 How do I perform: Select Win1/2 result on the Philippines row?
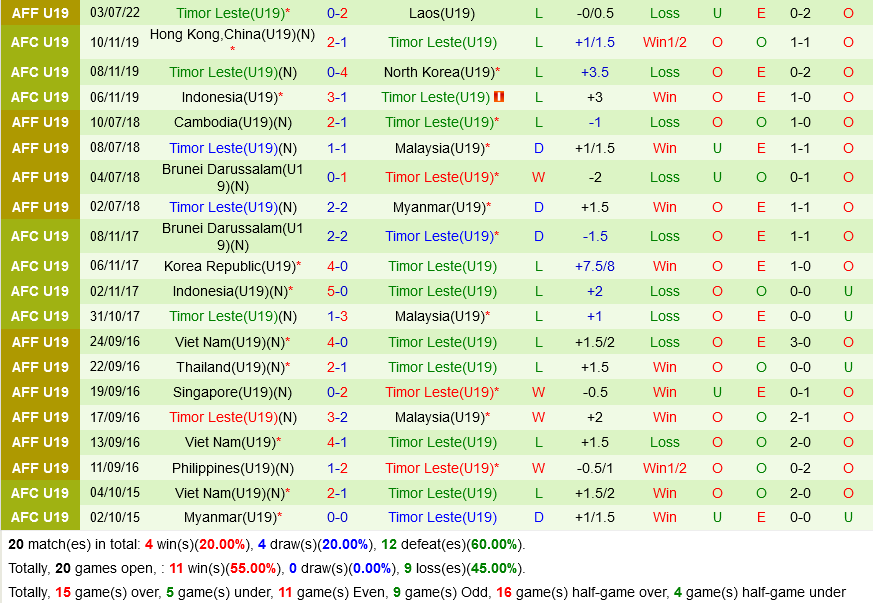point(665,468)
